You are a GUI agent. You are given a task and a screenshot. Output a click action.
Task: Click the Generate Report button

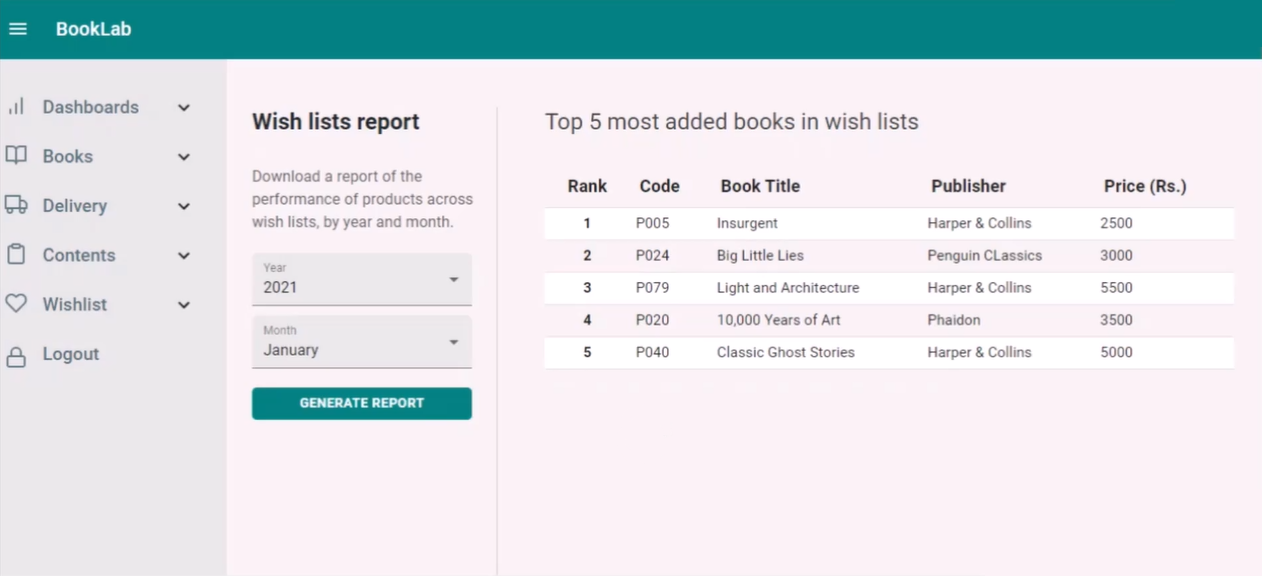[x=361, y=403]
